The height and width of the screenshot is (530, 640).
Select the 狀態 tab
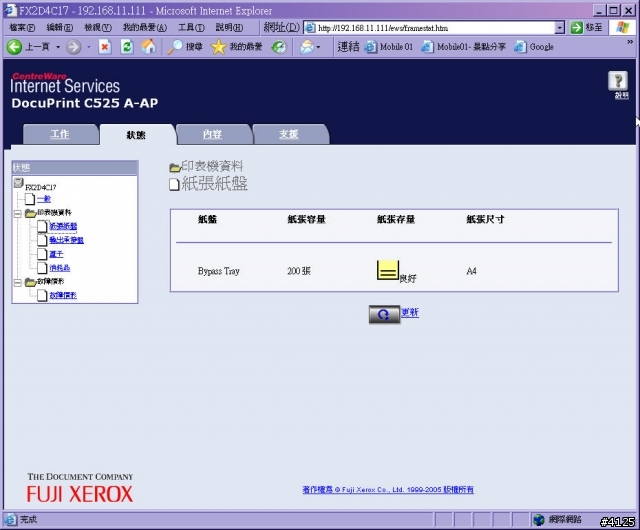click(x=136, y=135)
